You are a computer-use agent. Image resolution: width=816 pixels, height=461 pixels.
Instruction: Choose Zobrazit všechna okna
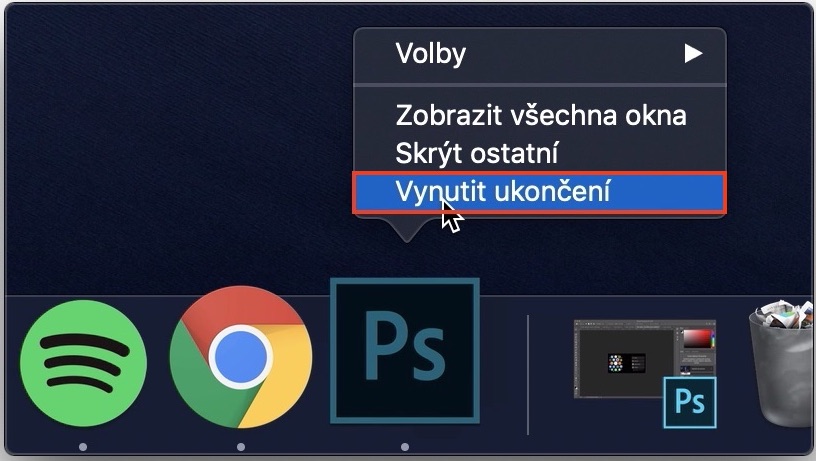(x=540, y=115)
